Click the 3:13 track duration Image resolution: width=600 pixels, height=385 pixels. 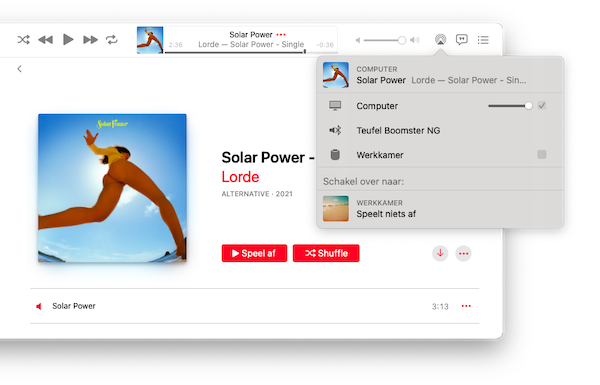440,307
